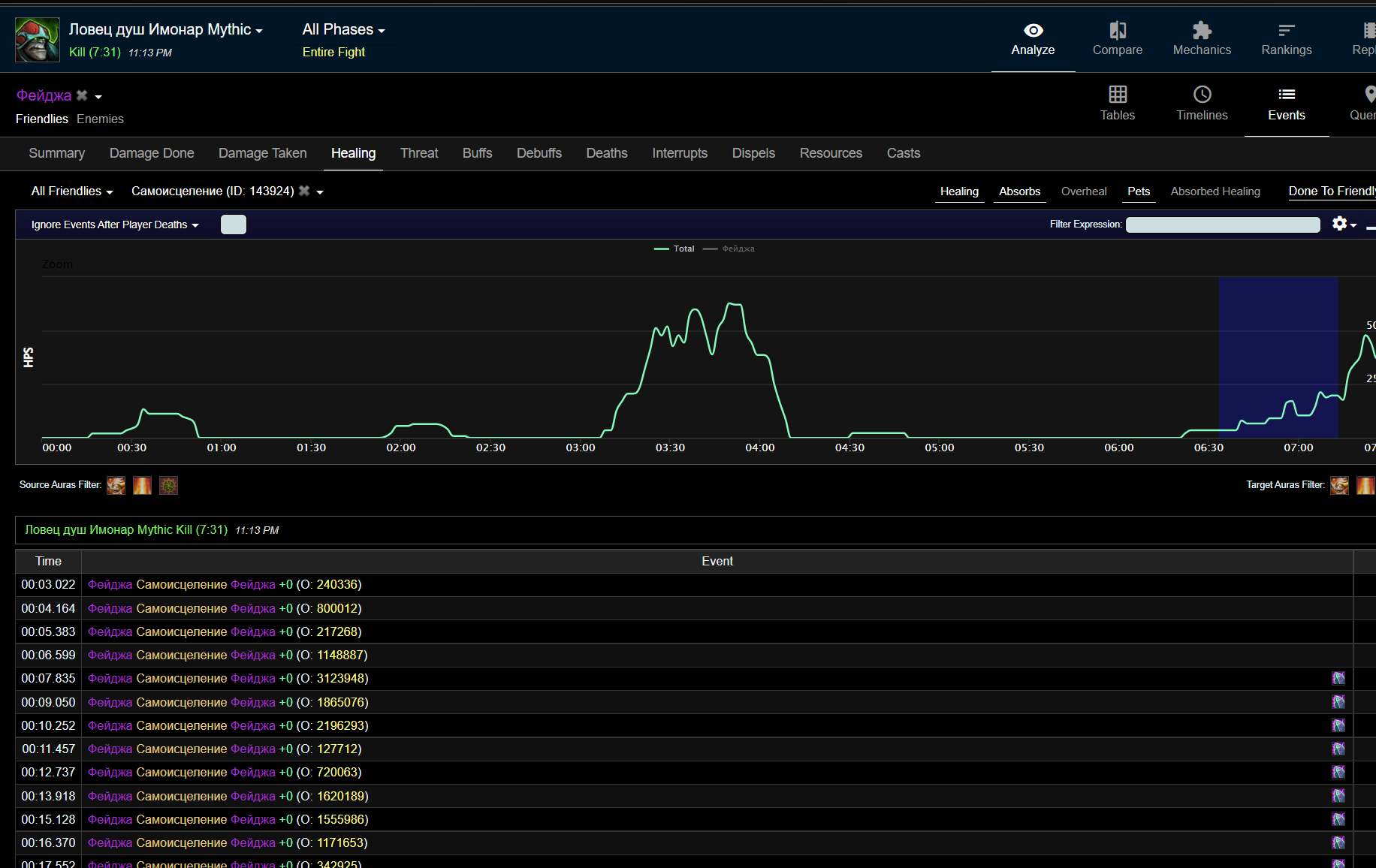Expand the All Friendlies dropdown

click(71, 191)
